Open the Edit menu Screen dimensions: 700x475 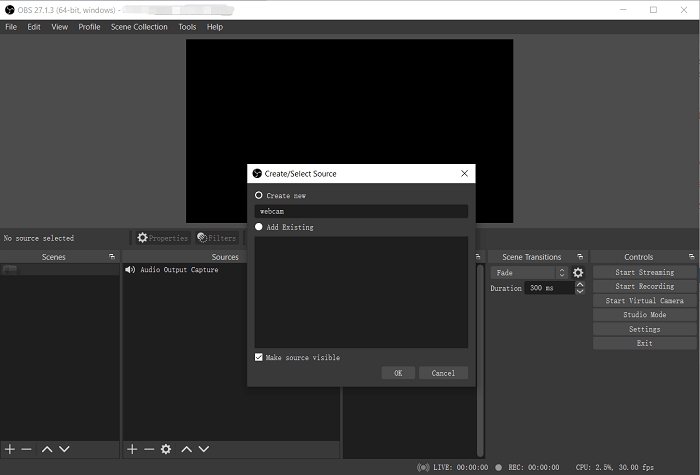pyautogui.click(x=34, y=27)
